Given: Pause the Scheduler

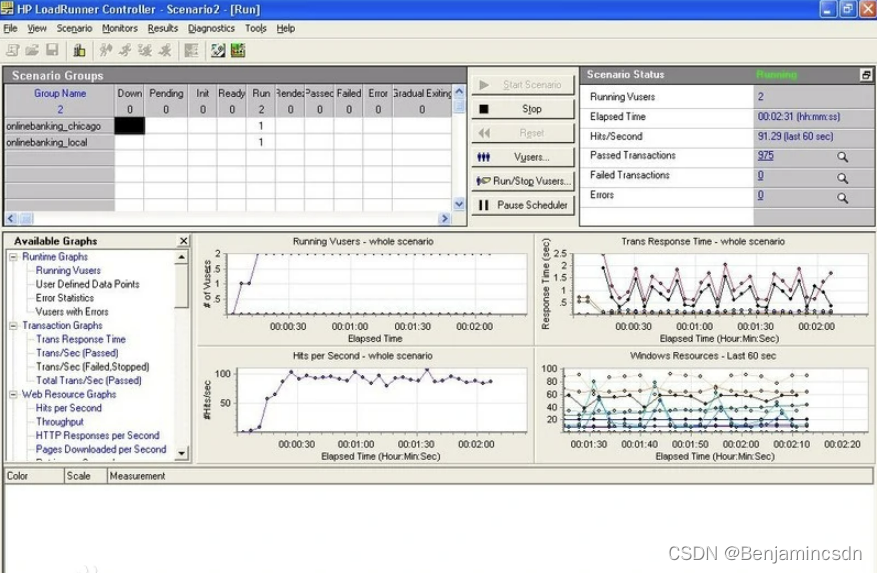Looking at the screenshot, I should point(523,205).
